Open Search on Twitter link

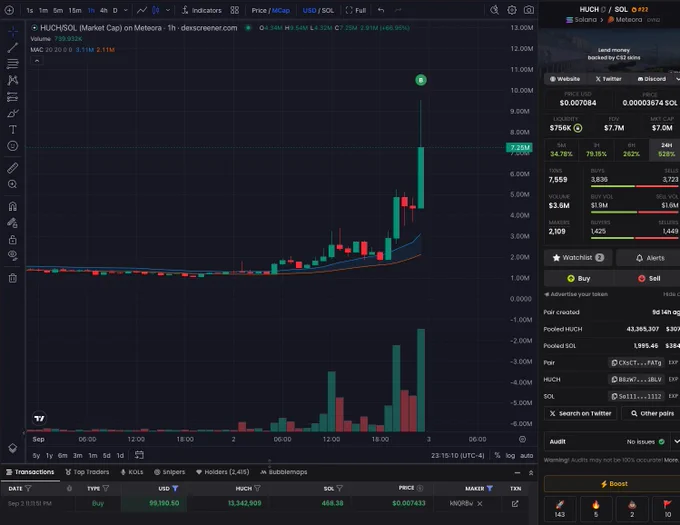[580, 414]
